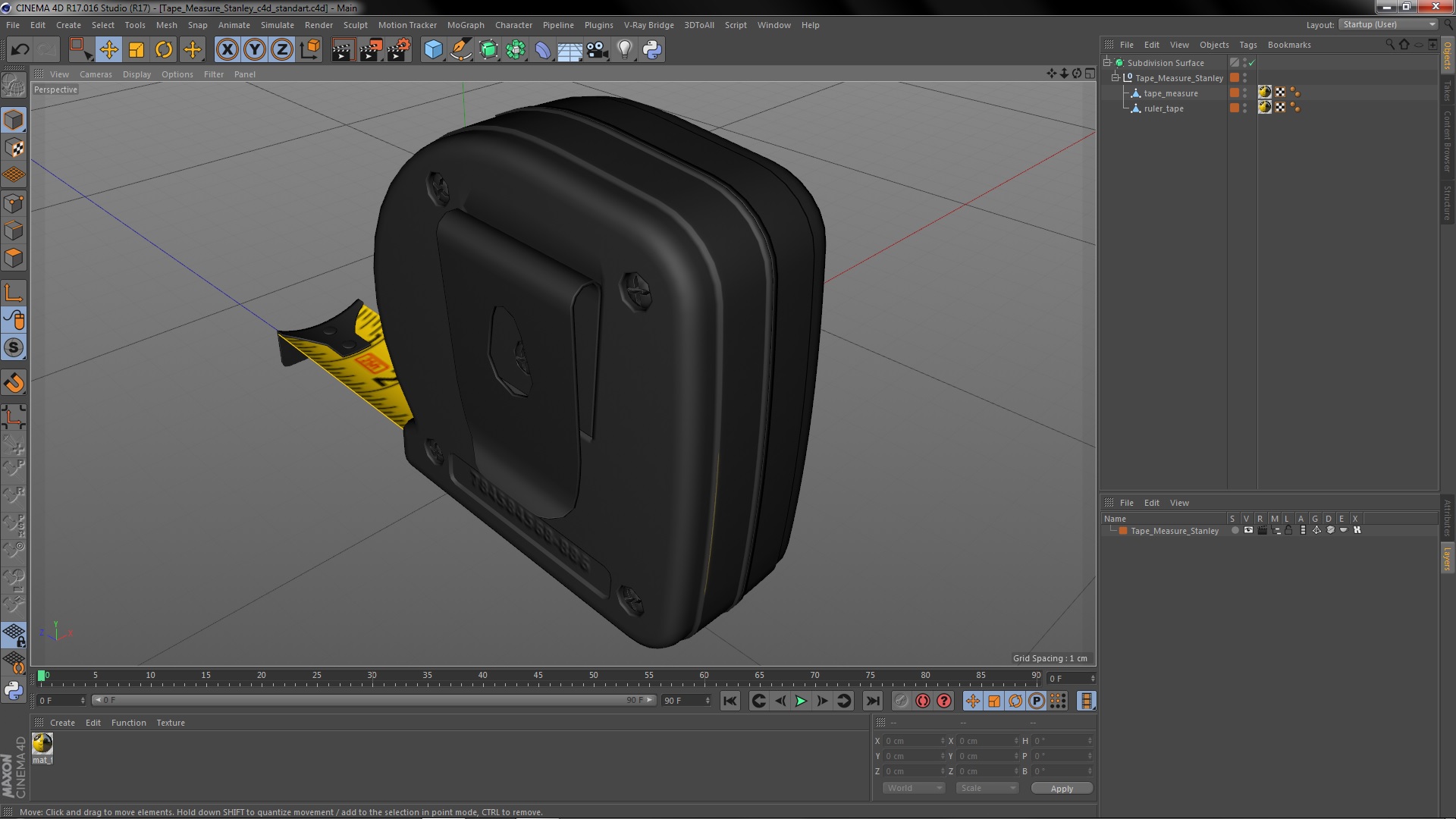Switch to Texture mode in left palette

[x=14, y=148]
